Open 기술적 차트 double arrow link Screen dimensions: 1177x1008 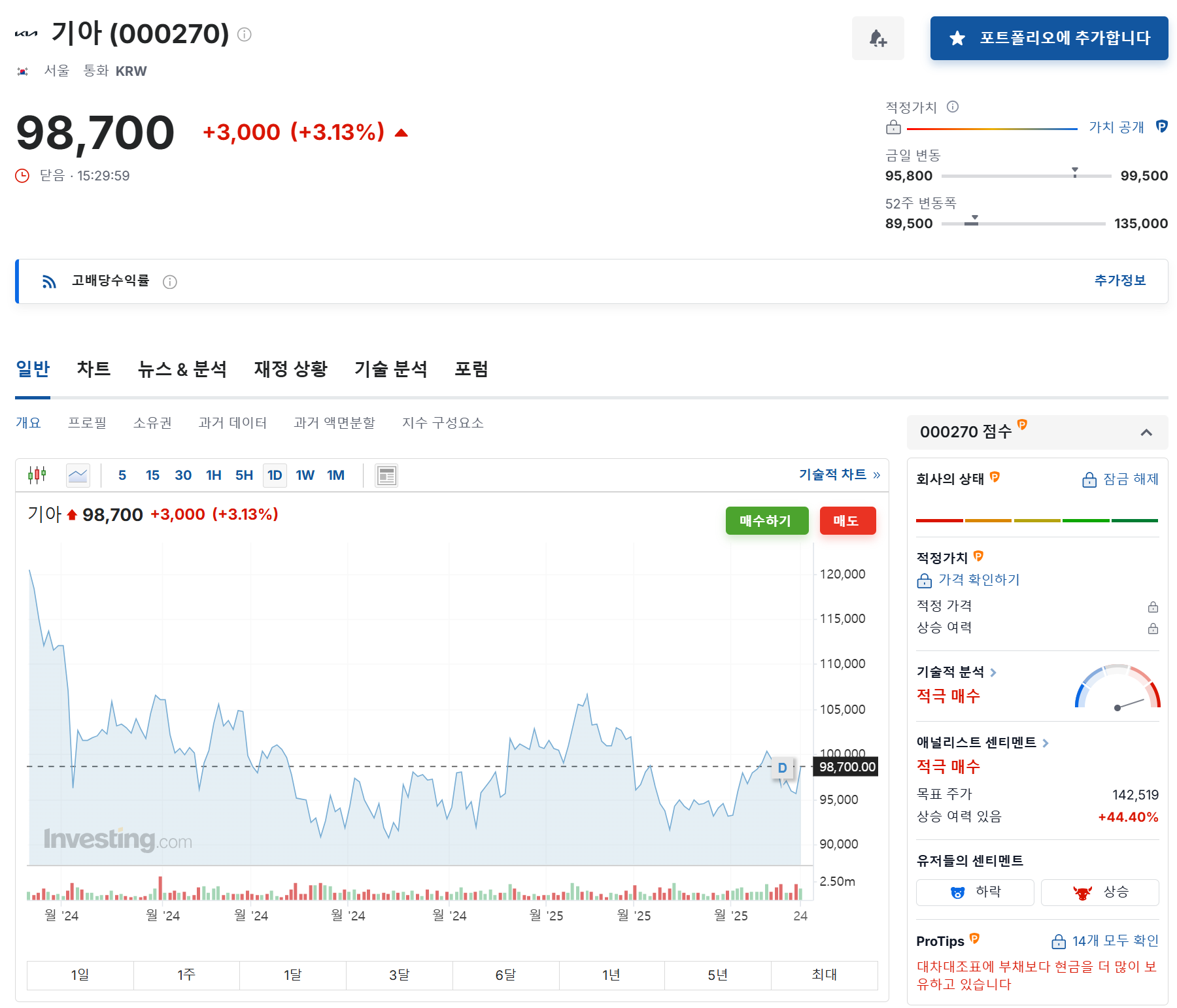coord(876,475)
